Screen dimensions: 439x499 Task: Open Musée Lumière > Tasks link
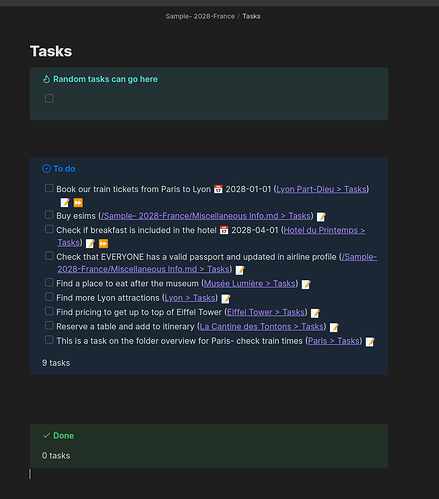(250, 284)
